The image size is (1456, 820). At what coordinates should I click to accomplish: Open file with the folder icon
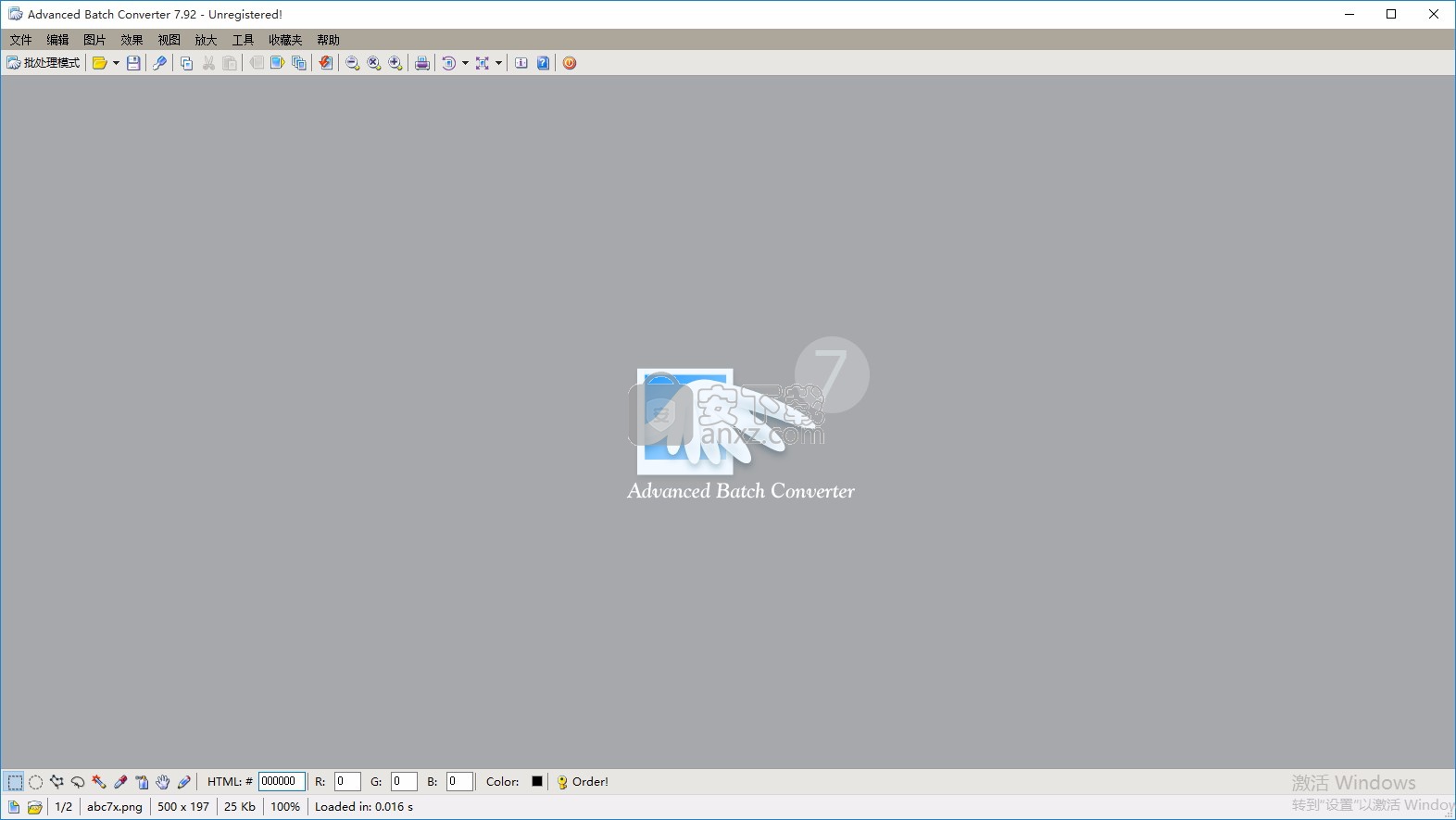(x=99, y=63)
